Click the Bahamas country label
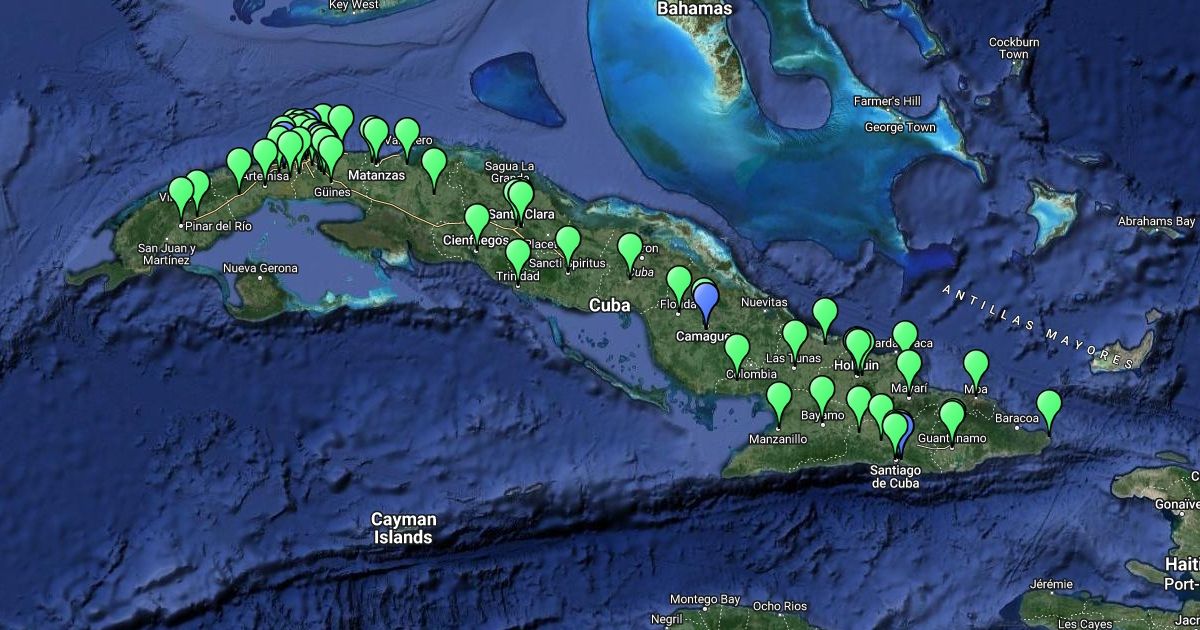This screenshot has height=630, width=1200. (694, 9)
